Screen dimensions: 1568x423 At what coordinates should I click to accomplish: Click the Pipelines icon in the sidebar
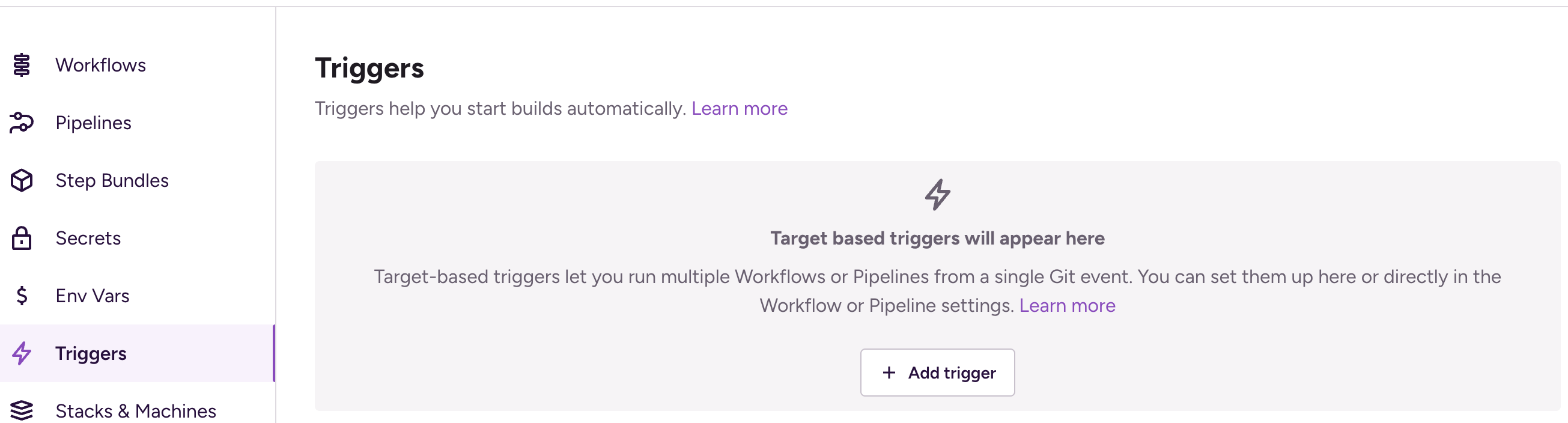point(21,123)
